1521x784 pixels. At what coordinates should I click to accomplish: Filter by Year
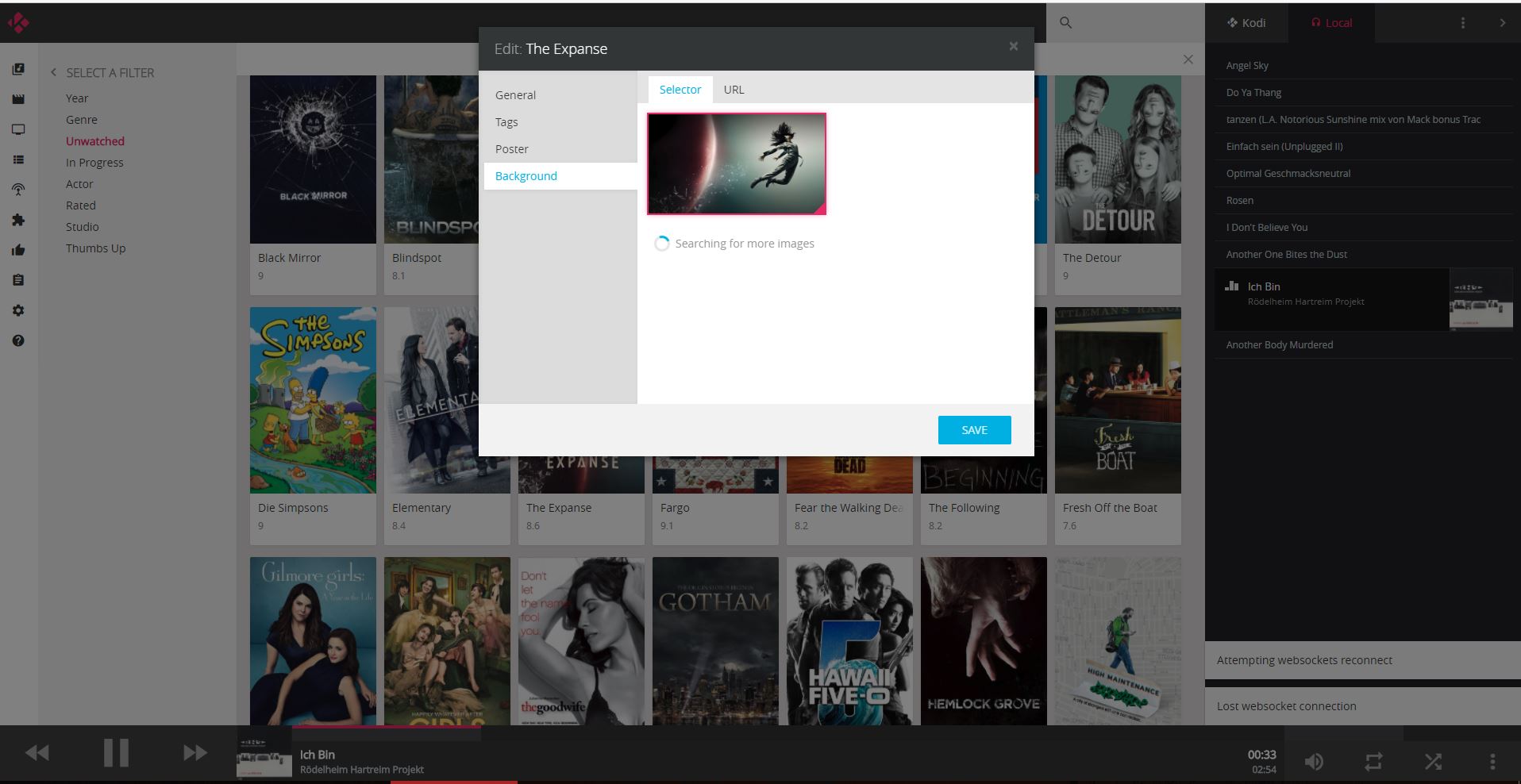pyautogui.click(x=77, y=98)
